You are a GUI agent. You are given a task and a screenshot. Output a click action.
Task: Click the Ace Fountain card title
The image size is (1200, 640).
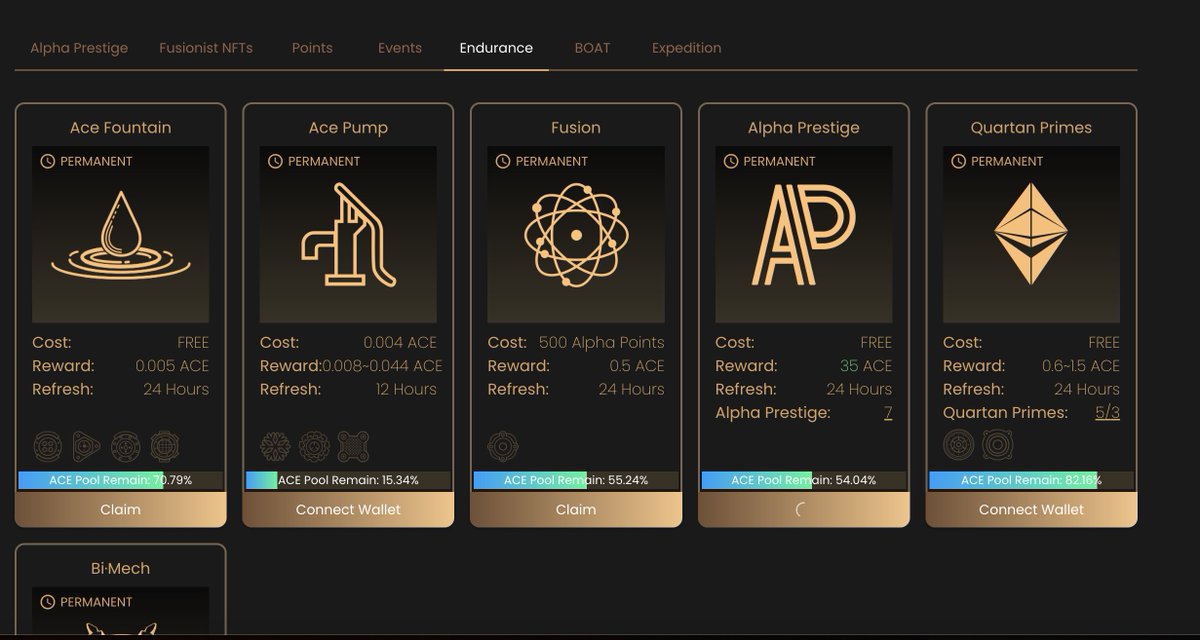121,128
